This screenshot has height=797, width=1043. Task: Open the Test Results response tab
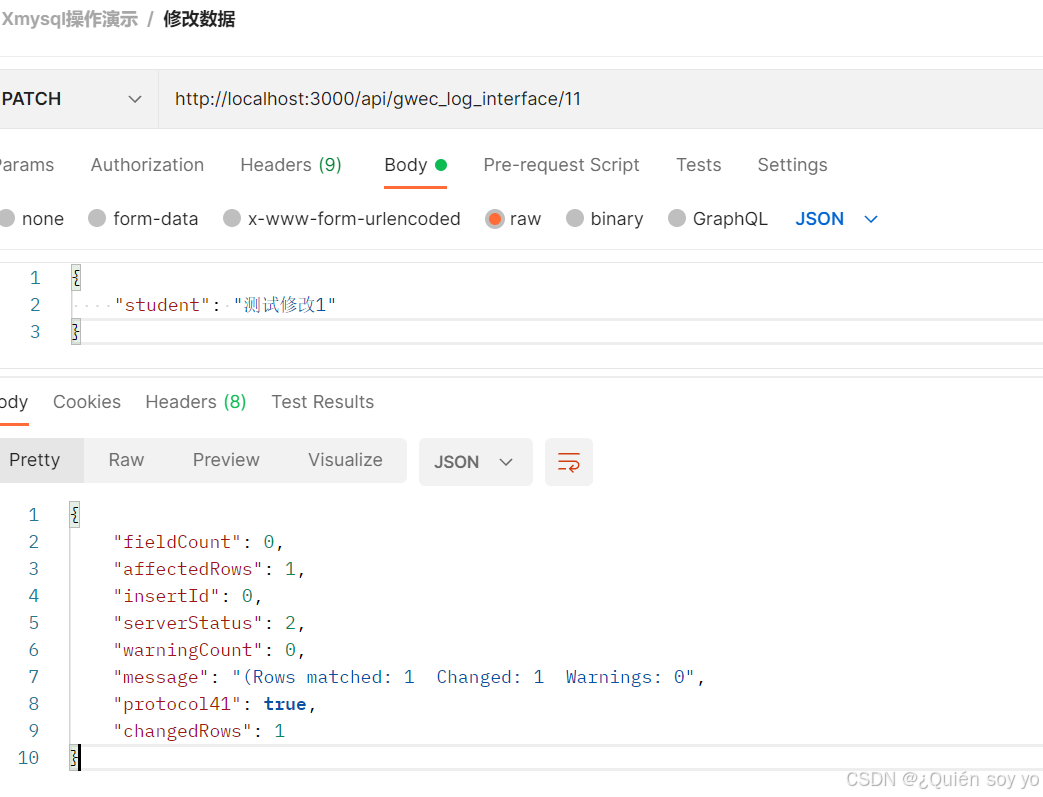322,401
